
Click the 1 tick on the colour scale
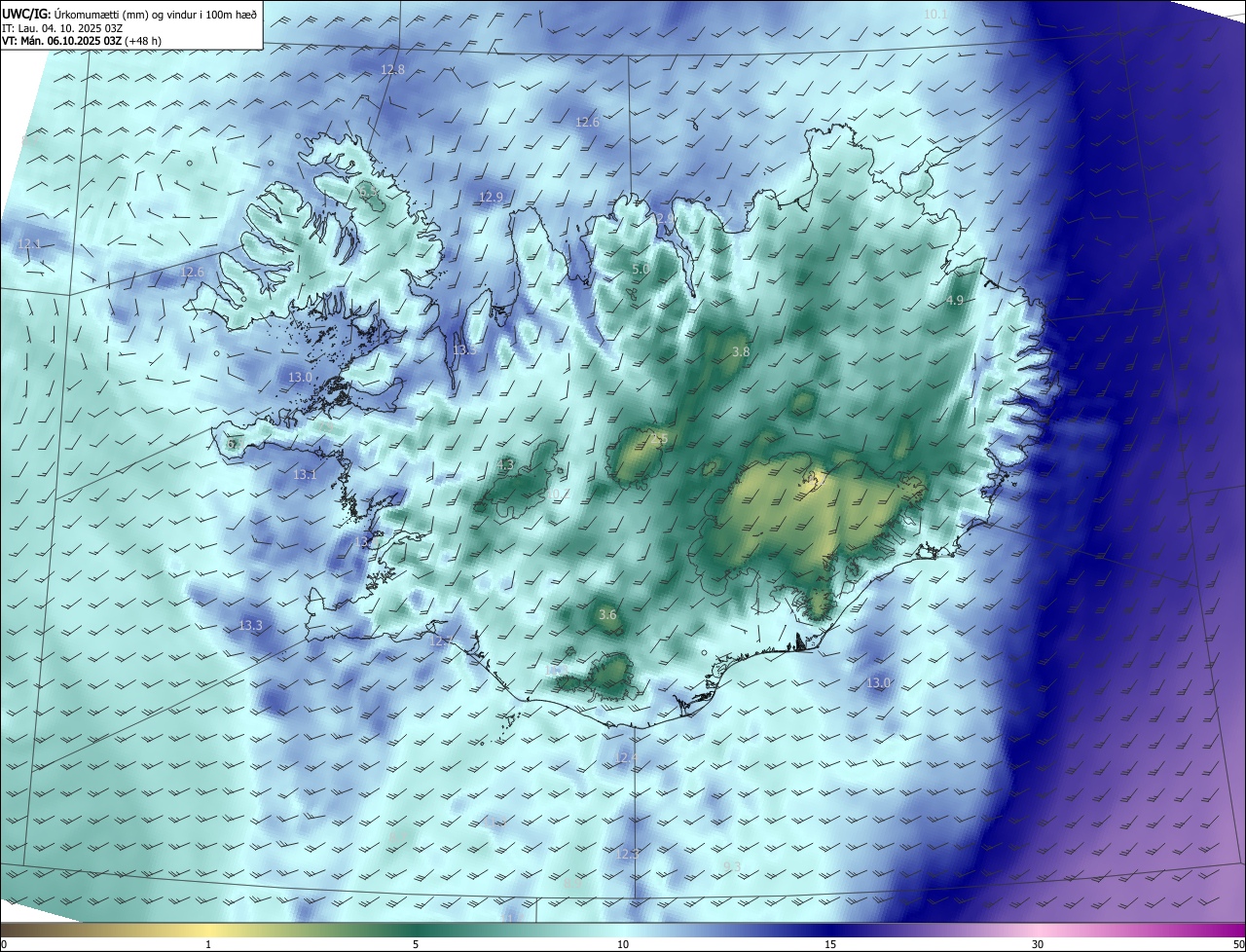208,944
